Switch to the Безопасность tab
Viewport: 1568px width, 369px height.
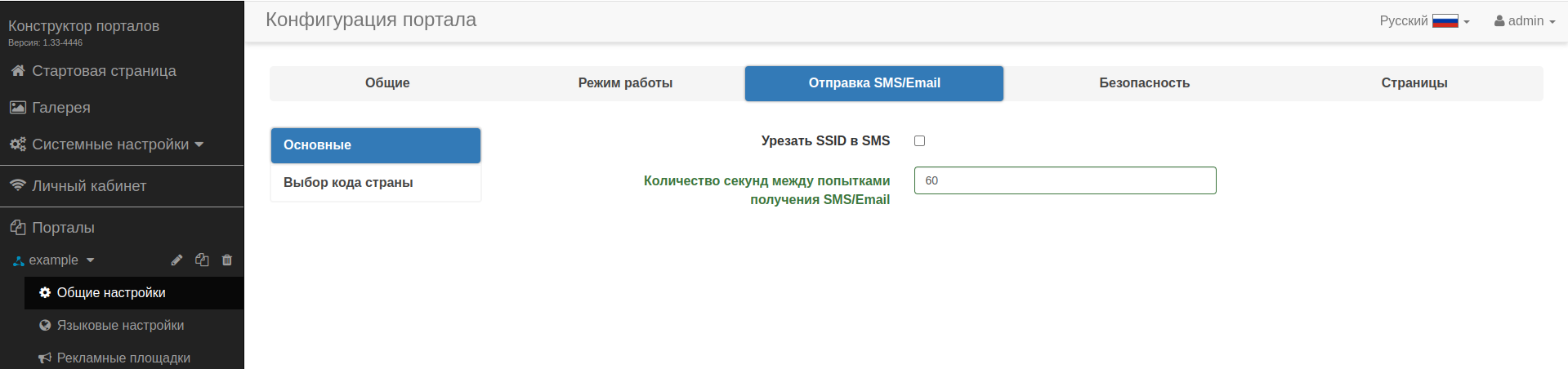[1144, 83]
